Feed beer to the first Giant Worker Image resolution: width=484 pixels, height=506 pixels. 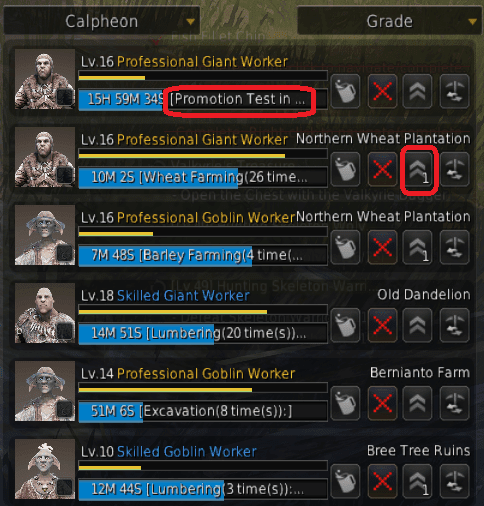tap(345, 91)
